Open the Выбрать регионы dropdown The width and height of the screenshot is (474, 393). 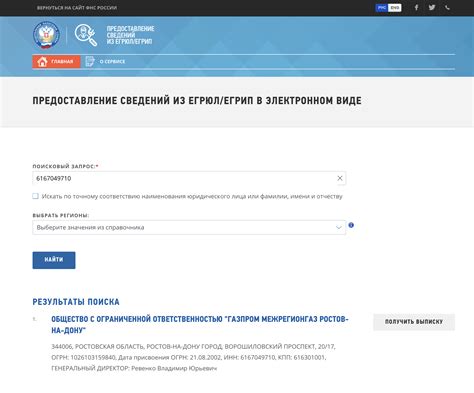point(189,227)
